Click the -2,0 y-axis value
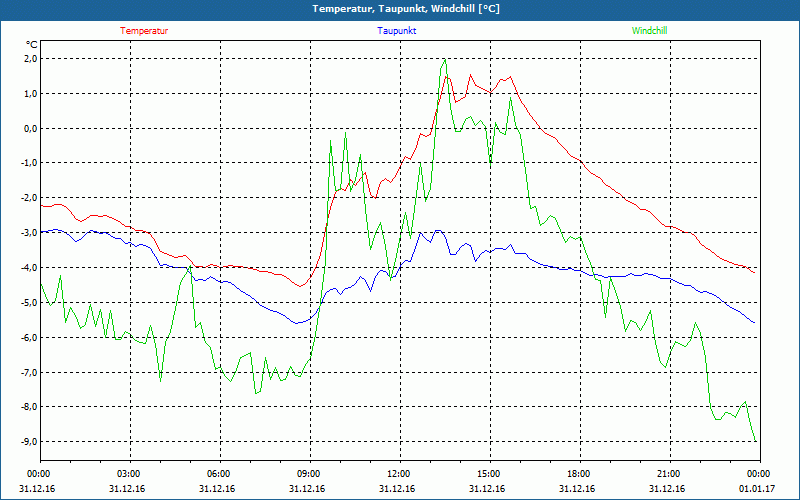Viewport: 800px width, 500px height. 29,198
